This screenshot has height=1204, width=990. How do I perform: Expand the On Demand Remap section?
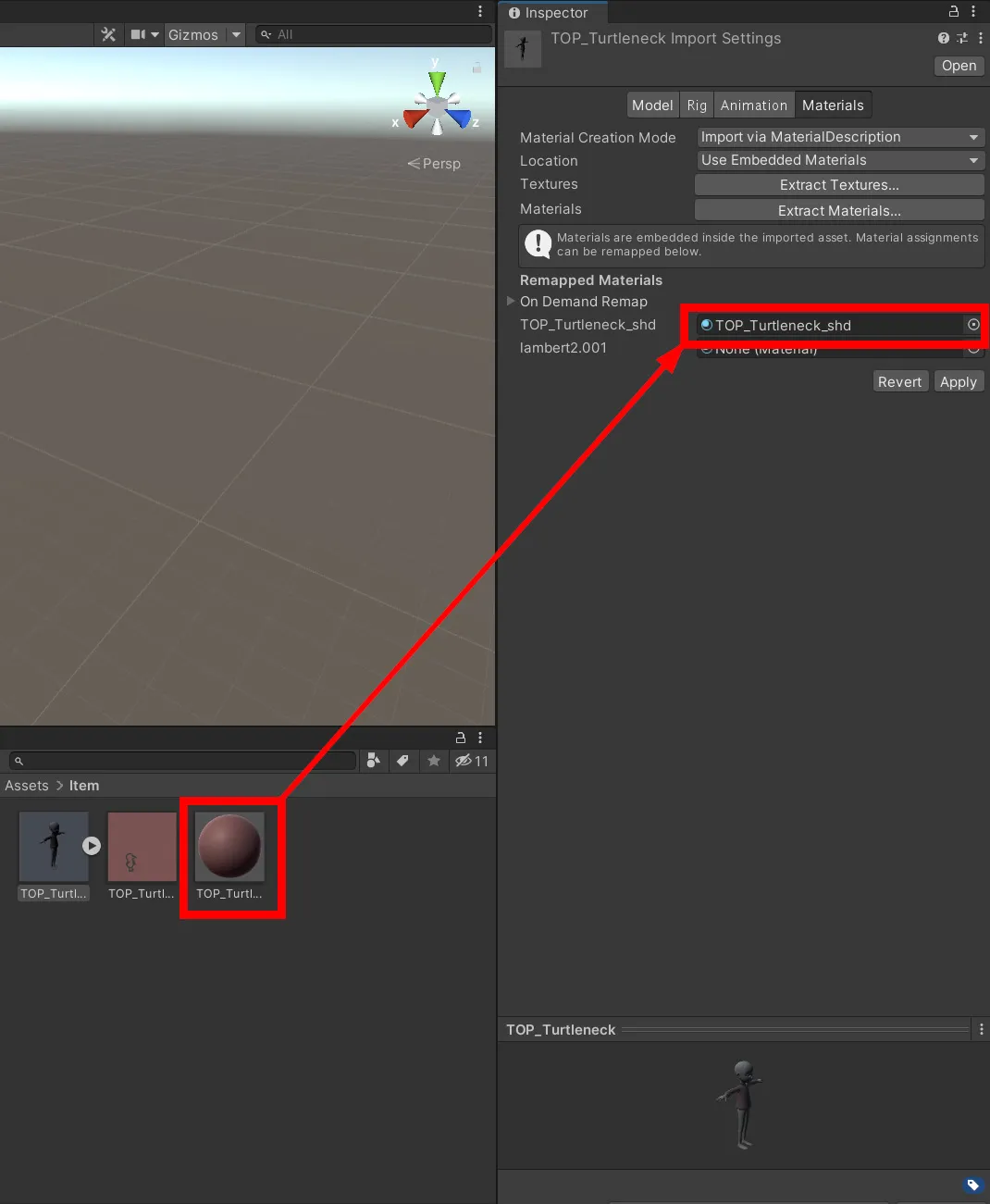coord(510,301)
